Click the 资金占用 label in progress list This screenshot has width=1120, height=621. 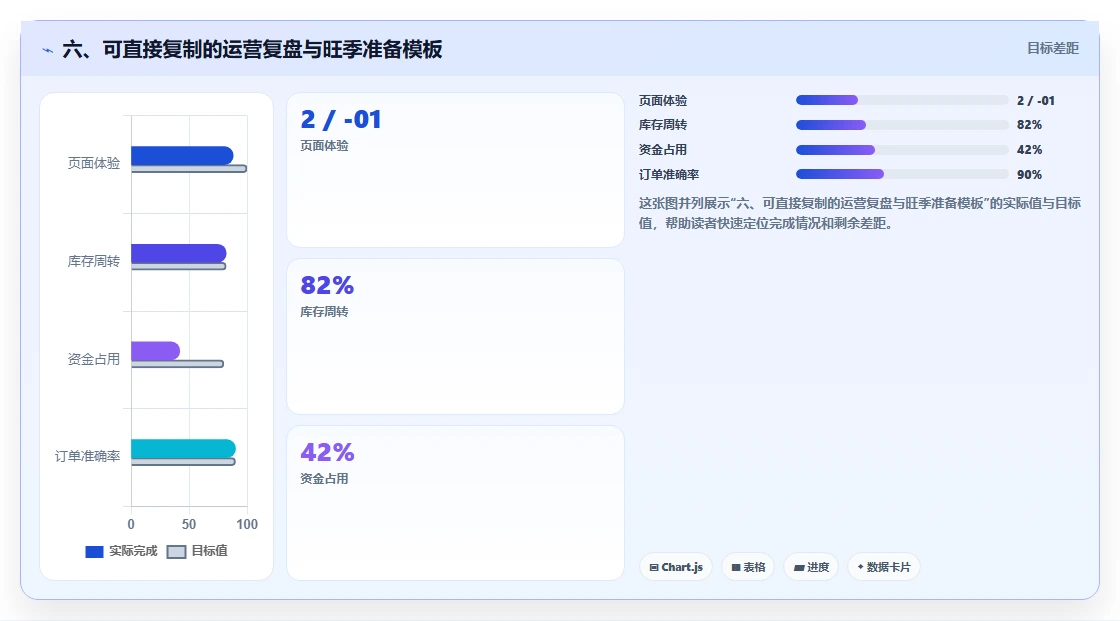(x=663, y=150)
